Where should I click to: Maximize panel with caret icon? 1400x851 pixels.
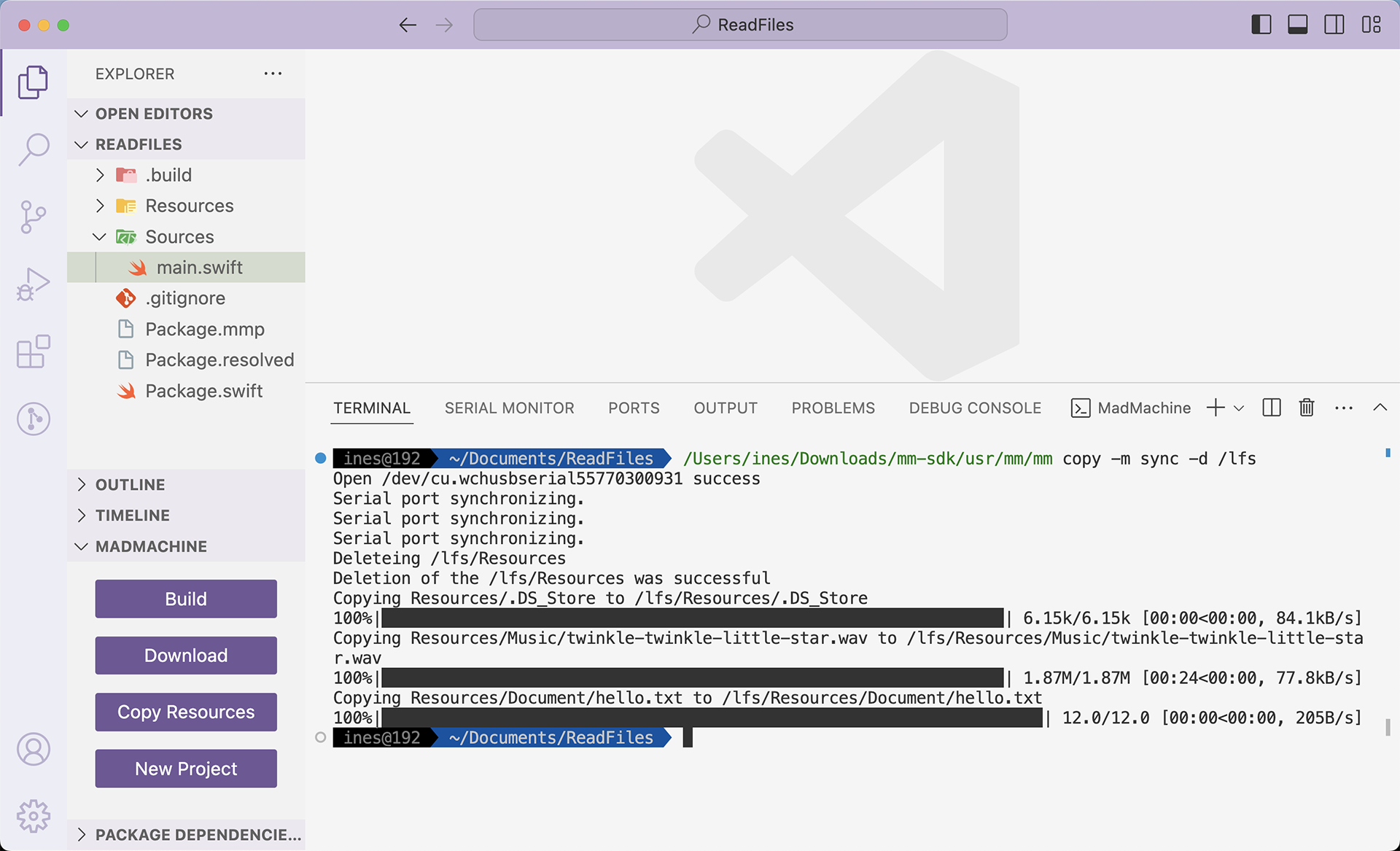(x=1380, y=408)
